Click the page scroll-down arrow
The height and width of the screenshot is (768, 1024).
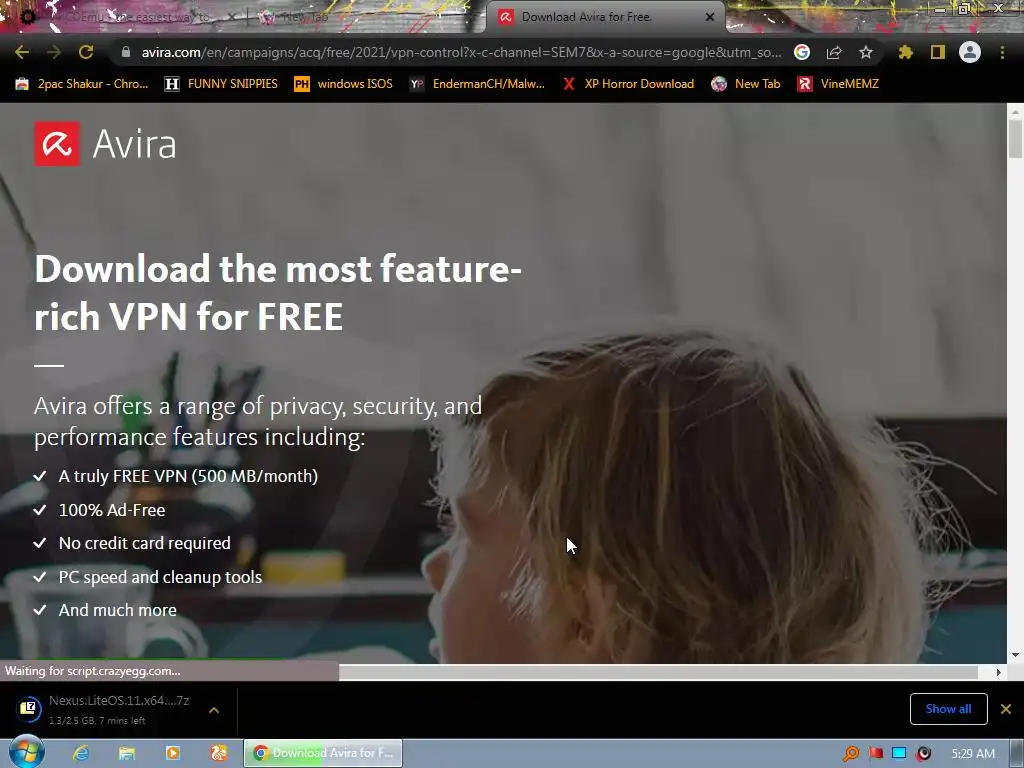tap(1015, 654)
